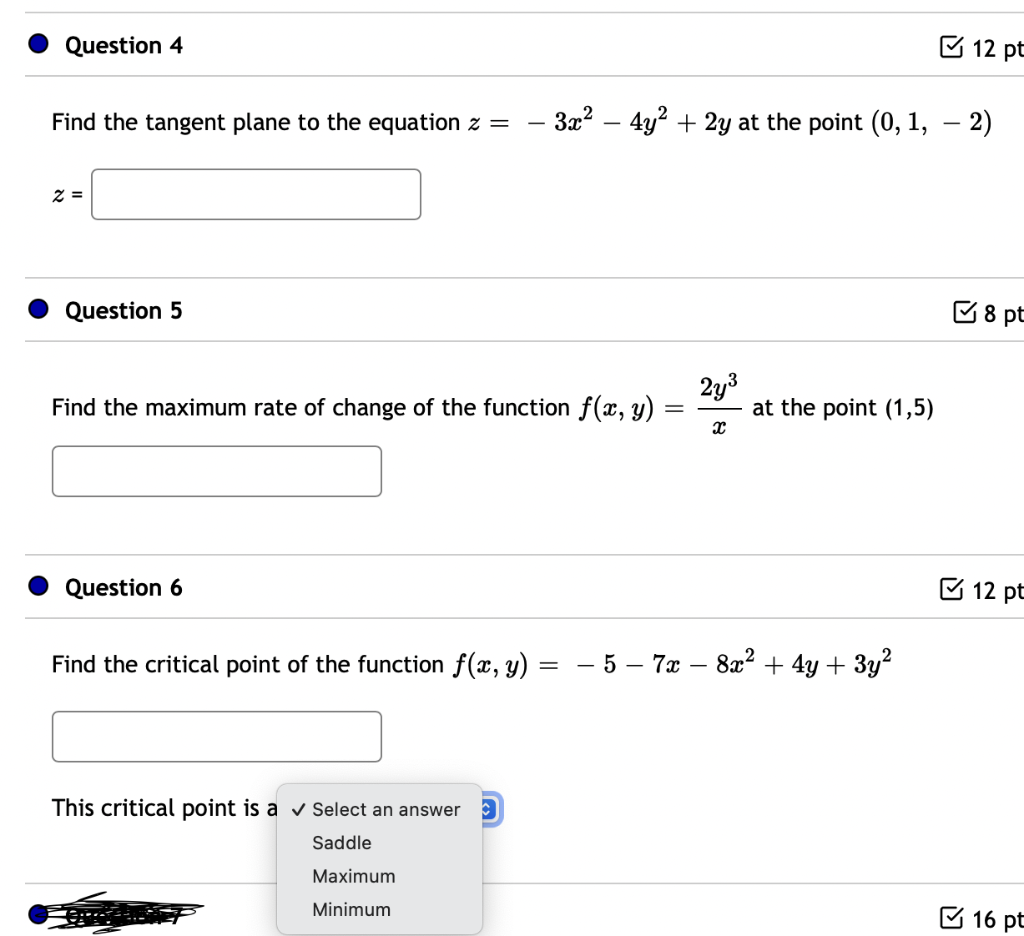Select the Minimum answer option

tap(351, 909)
